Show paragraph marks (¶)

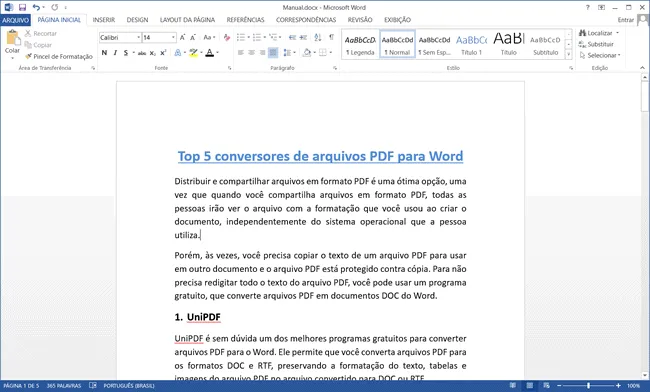pos(332,38)
